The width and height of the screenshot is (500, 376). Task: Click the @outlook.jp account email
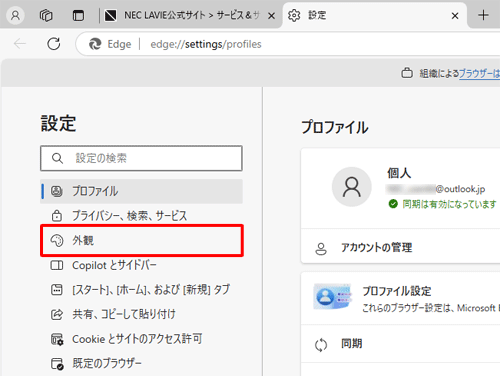(435, 189)
